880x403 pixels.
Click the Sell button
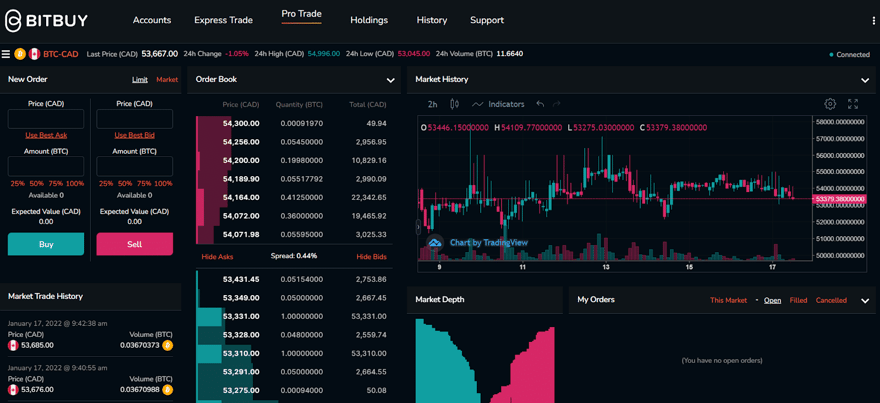pos(135,244)
